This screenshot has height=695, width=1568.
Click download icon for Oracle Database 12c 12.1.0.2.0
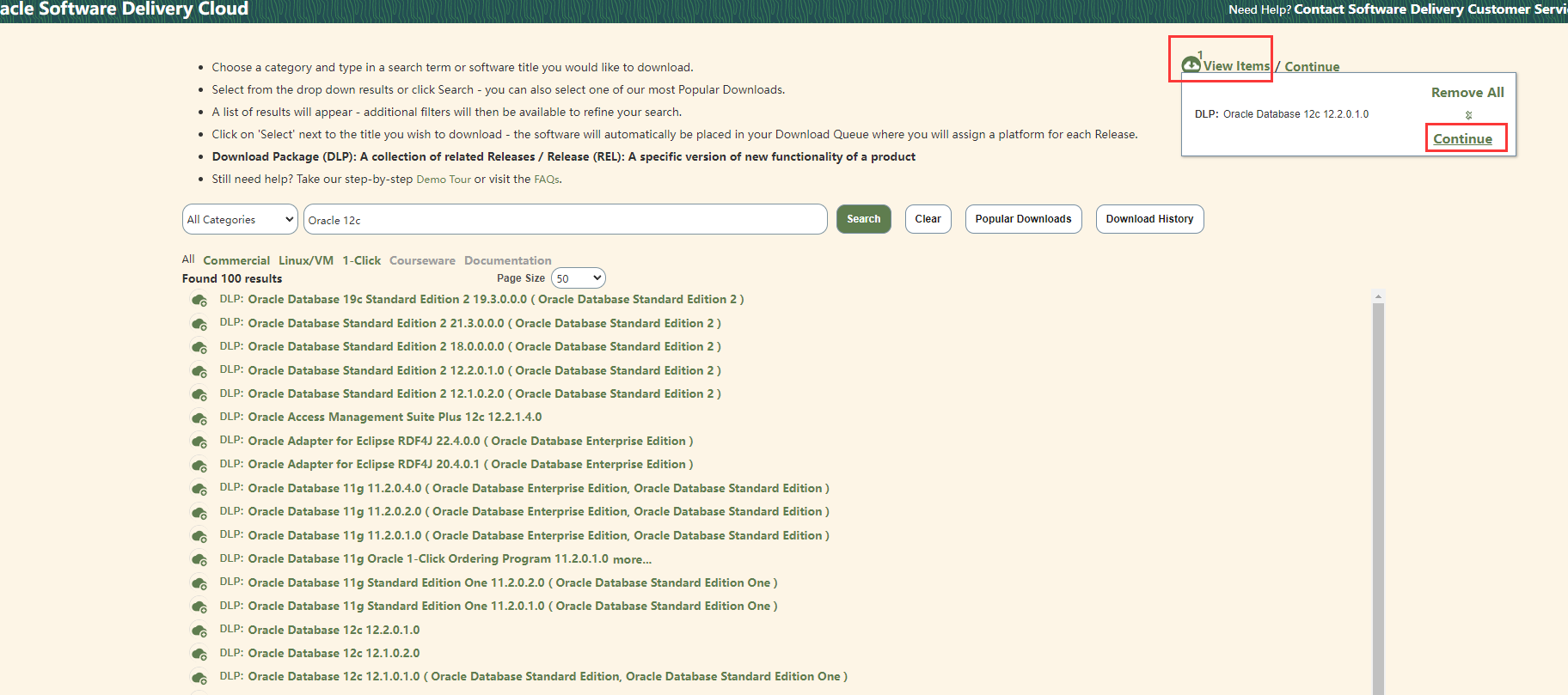[x=199, y=655]
